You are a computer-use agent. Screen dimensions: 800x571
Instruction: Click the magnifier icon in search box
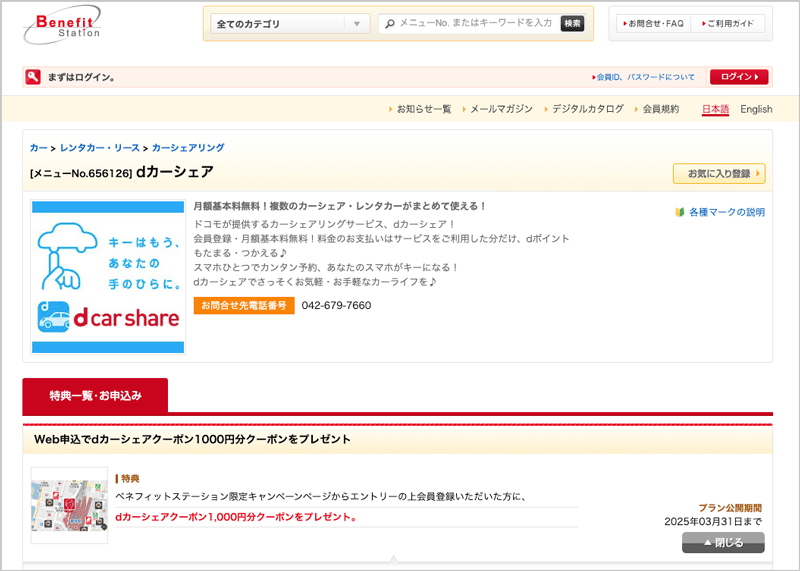point(390,23)
